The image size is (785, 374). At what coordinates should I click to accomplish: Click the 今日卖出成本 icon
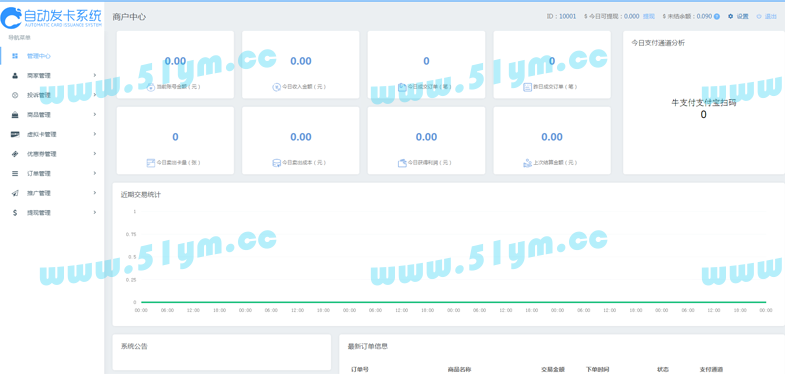click(x=276, y=163)
